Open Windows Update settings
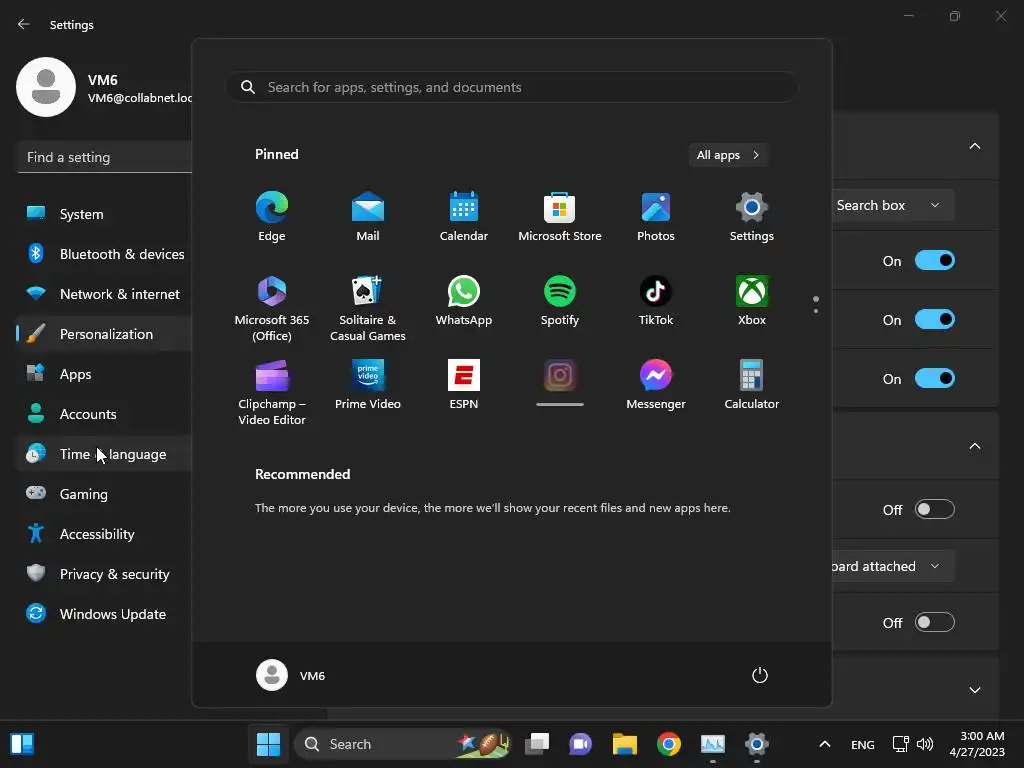Image resolution: width=1024 pixels, height=768 pixels. tap(104, 614)
